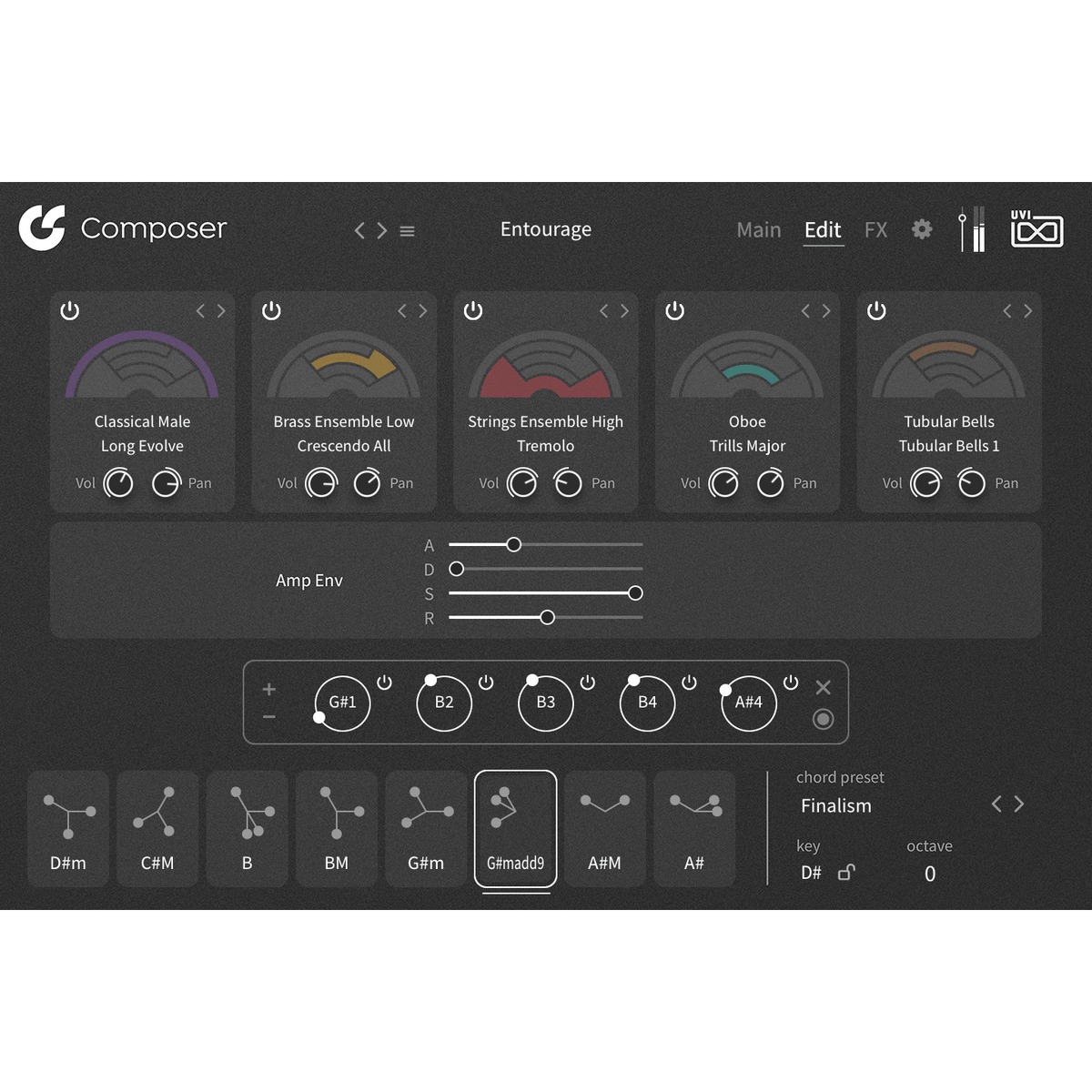Click the Tubular Bells orange arc display
The height and width of the screenshot is (1092, 1092).
pos(949,365)
